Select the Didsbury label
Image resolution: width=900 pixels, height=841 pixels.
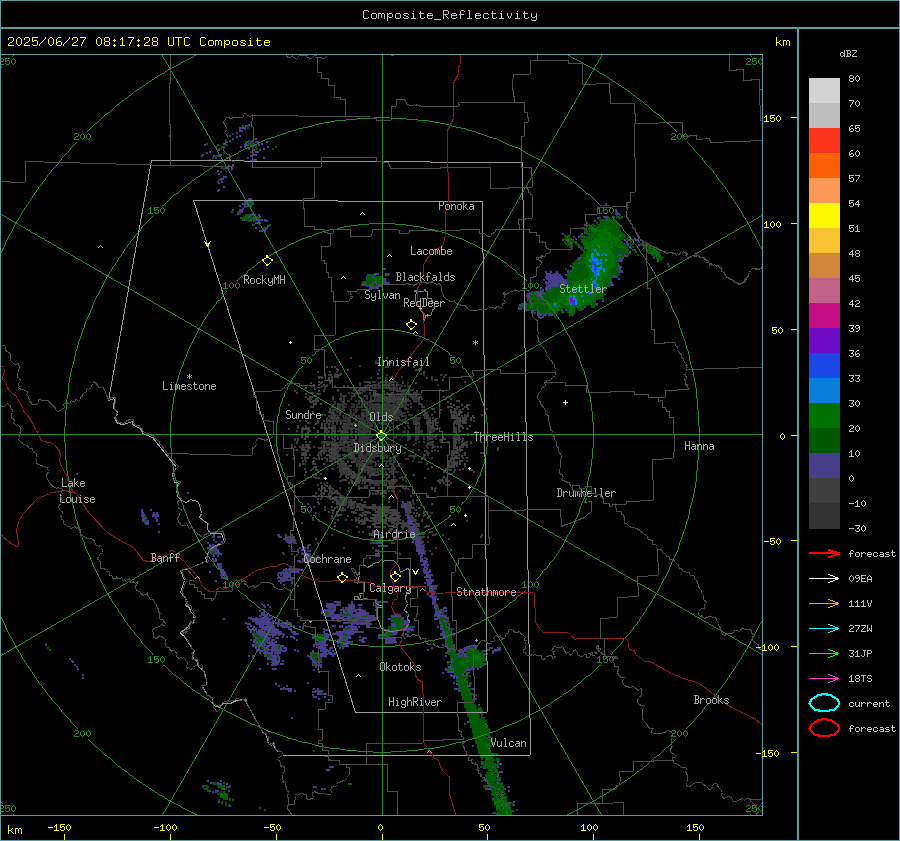377,448
